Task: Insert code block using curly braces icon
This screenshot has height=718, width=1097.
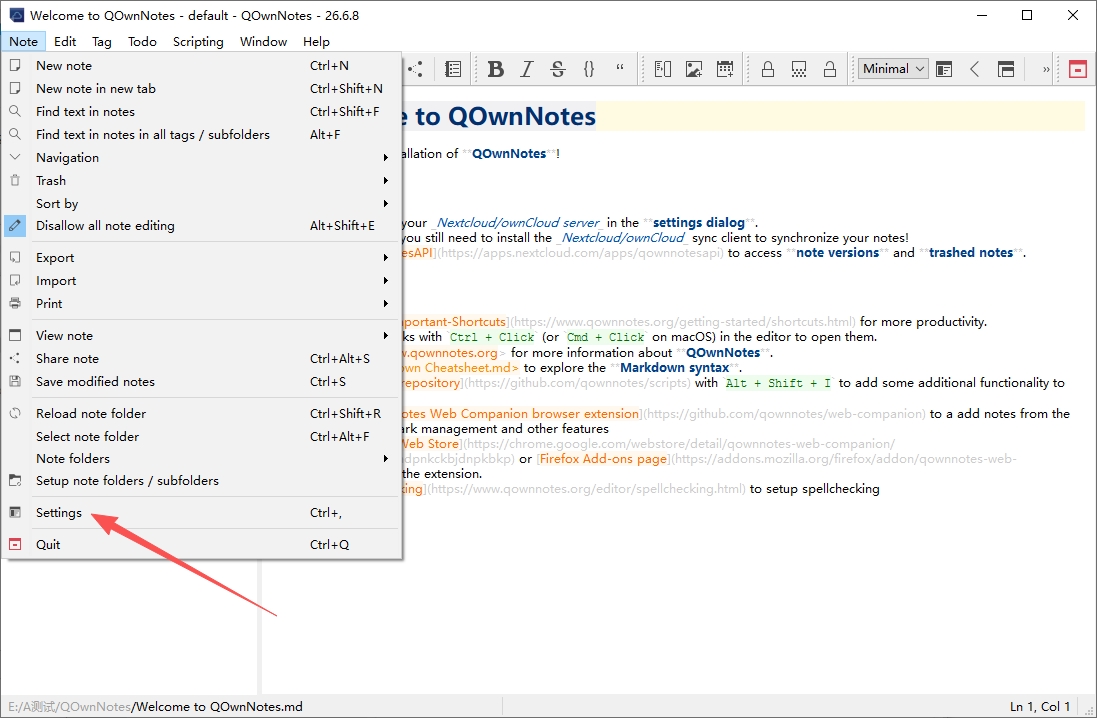Action: point(588,69)
